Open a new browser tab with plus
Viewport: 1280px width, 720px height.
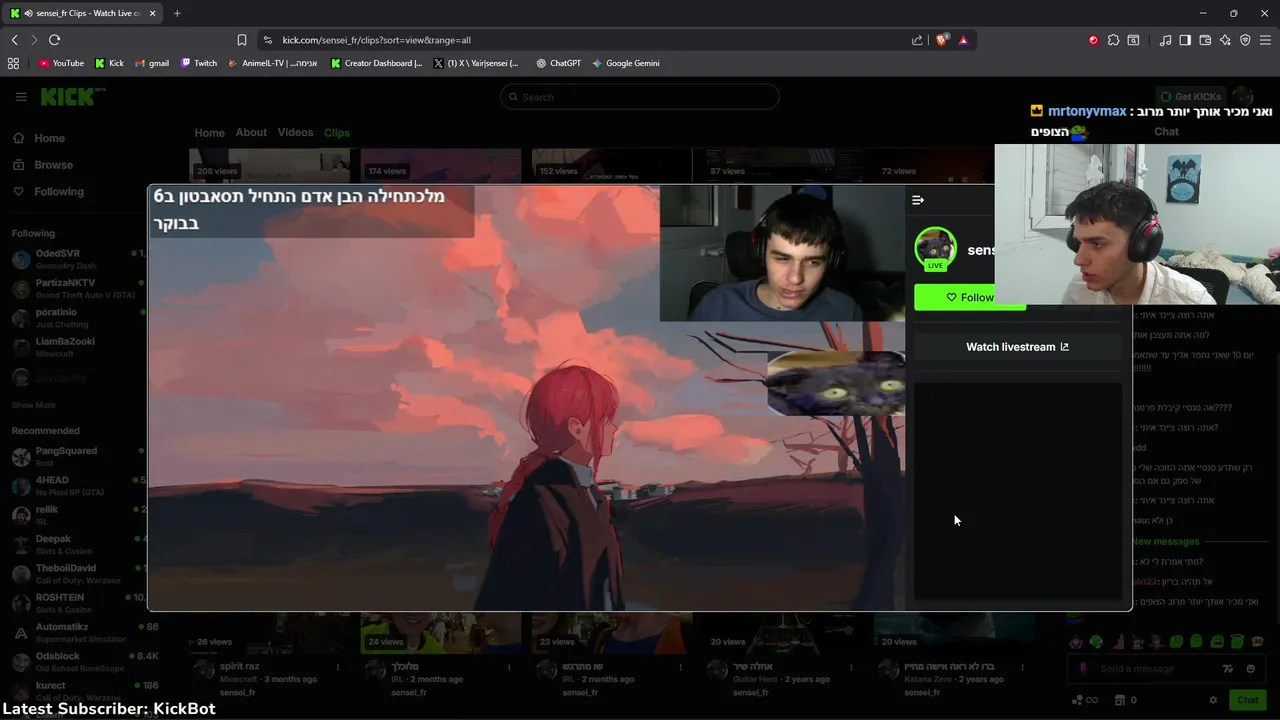177,13
